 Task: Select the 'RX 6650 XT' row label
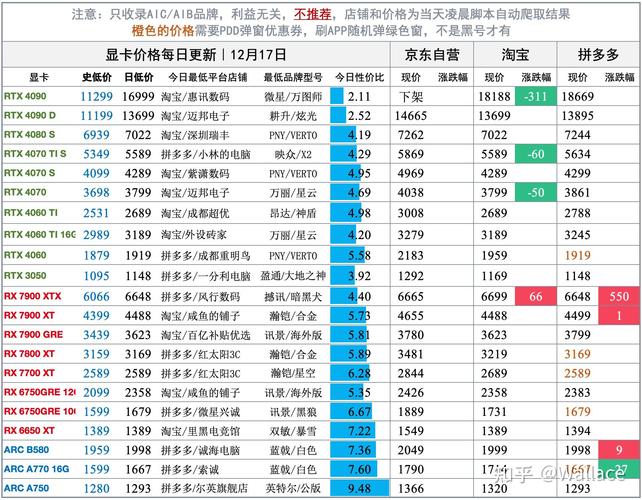click(29, 431)
